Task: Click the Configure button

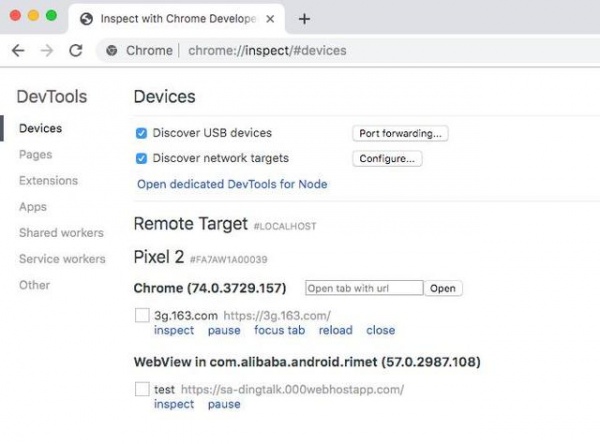Action: point(387,158)
